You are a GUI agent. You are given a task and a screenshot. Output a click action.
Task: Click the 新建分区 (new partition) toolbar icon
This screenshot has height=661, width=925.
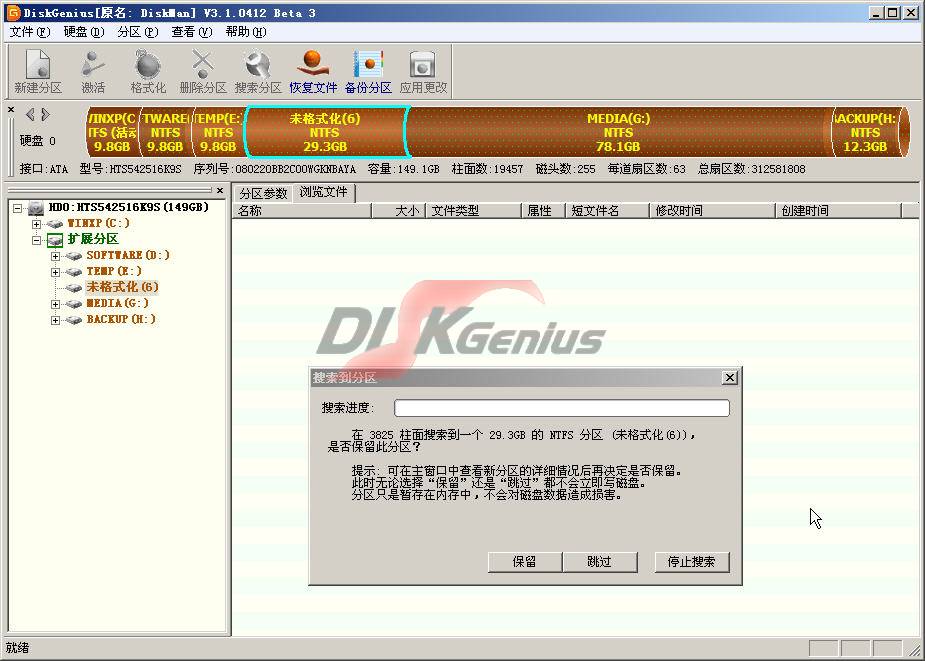[x=38, y=71]
